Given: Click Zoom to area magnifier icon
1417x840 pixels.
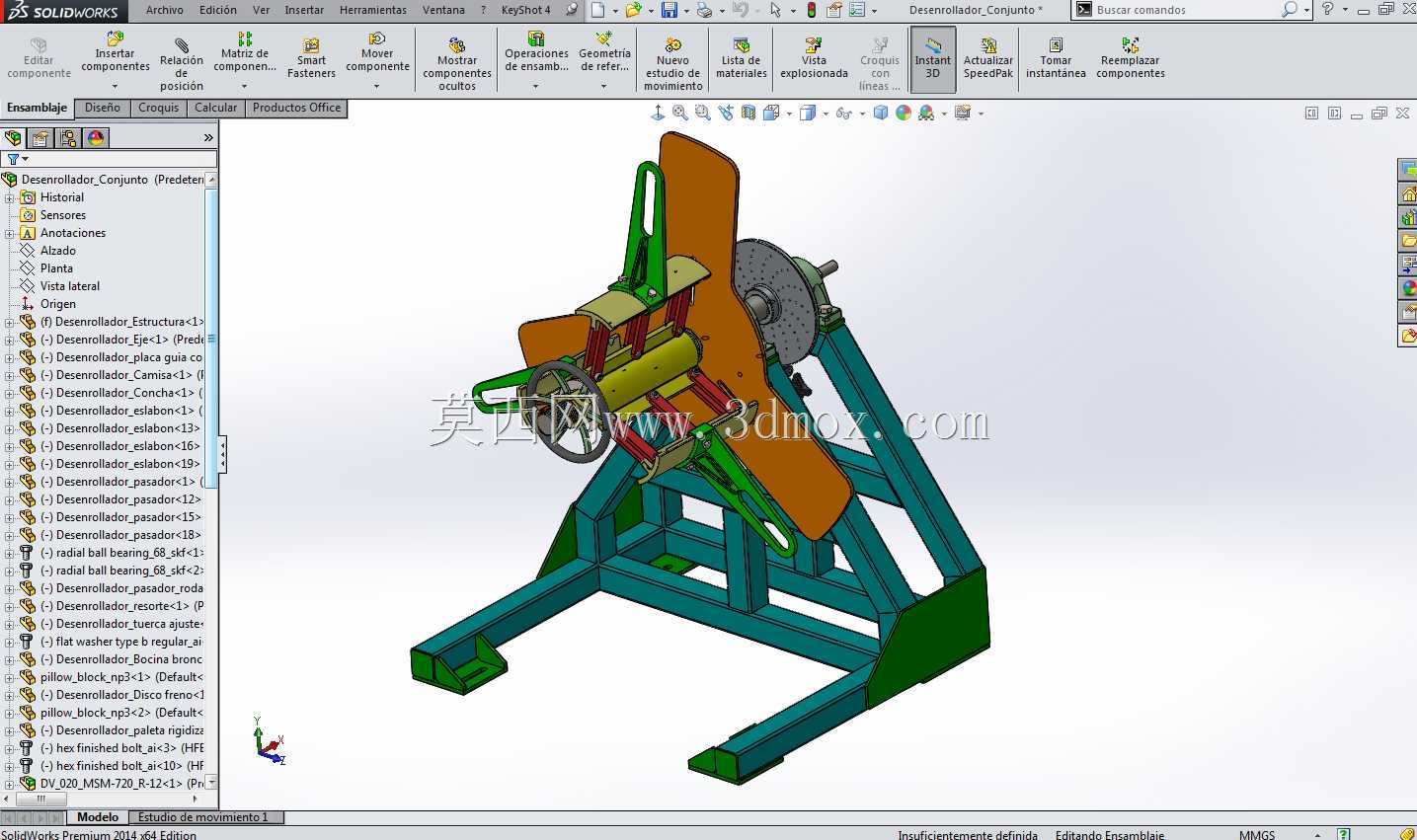Looking at the screenshot, I should pos(702,114).
